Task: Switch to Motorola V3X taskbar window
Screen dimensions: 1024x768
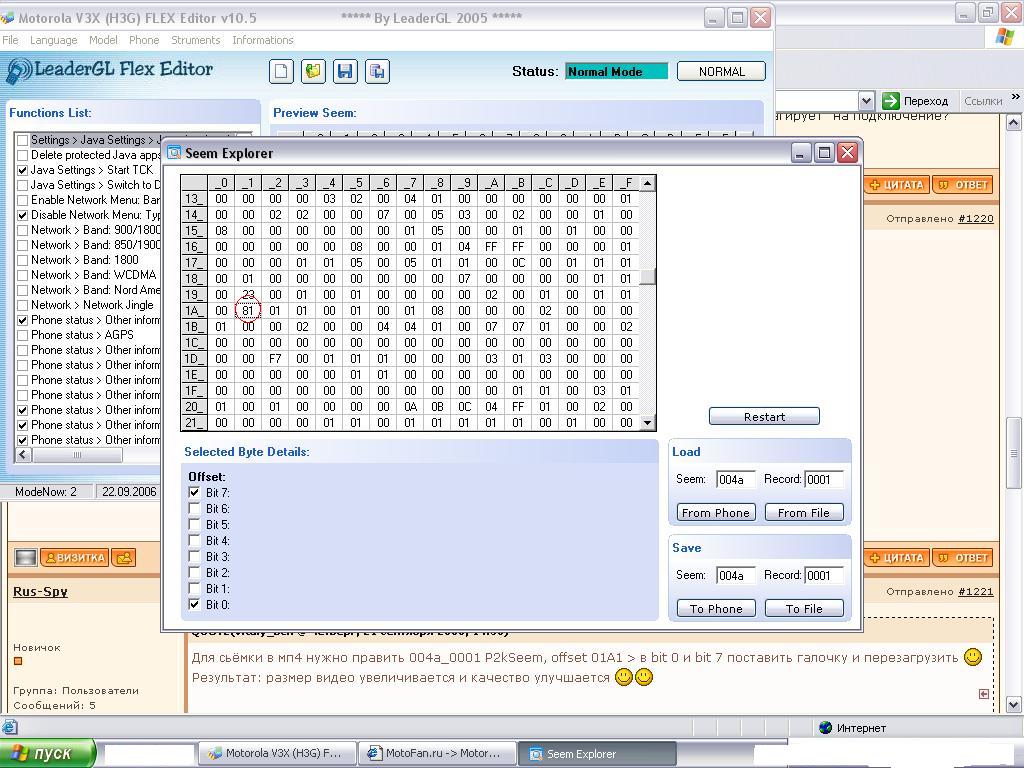Action: 277,754
